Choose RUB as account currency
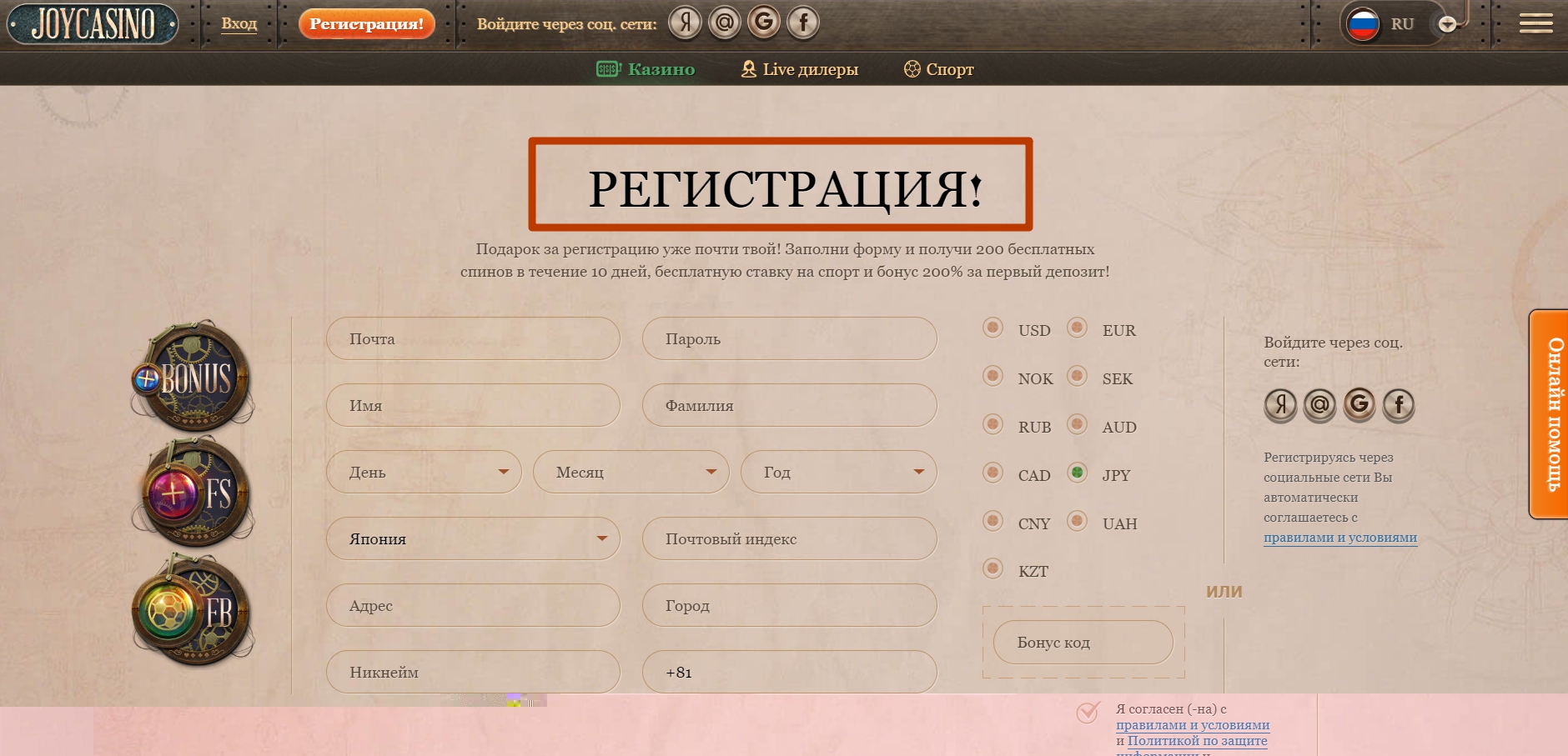1568x756 pixels. (993, 424)
